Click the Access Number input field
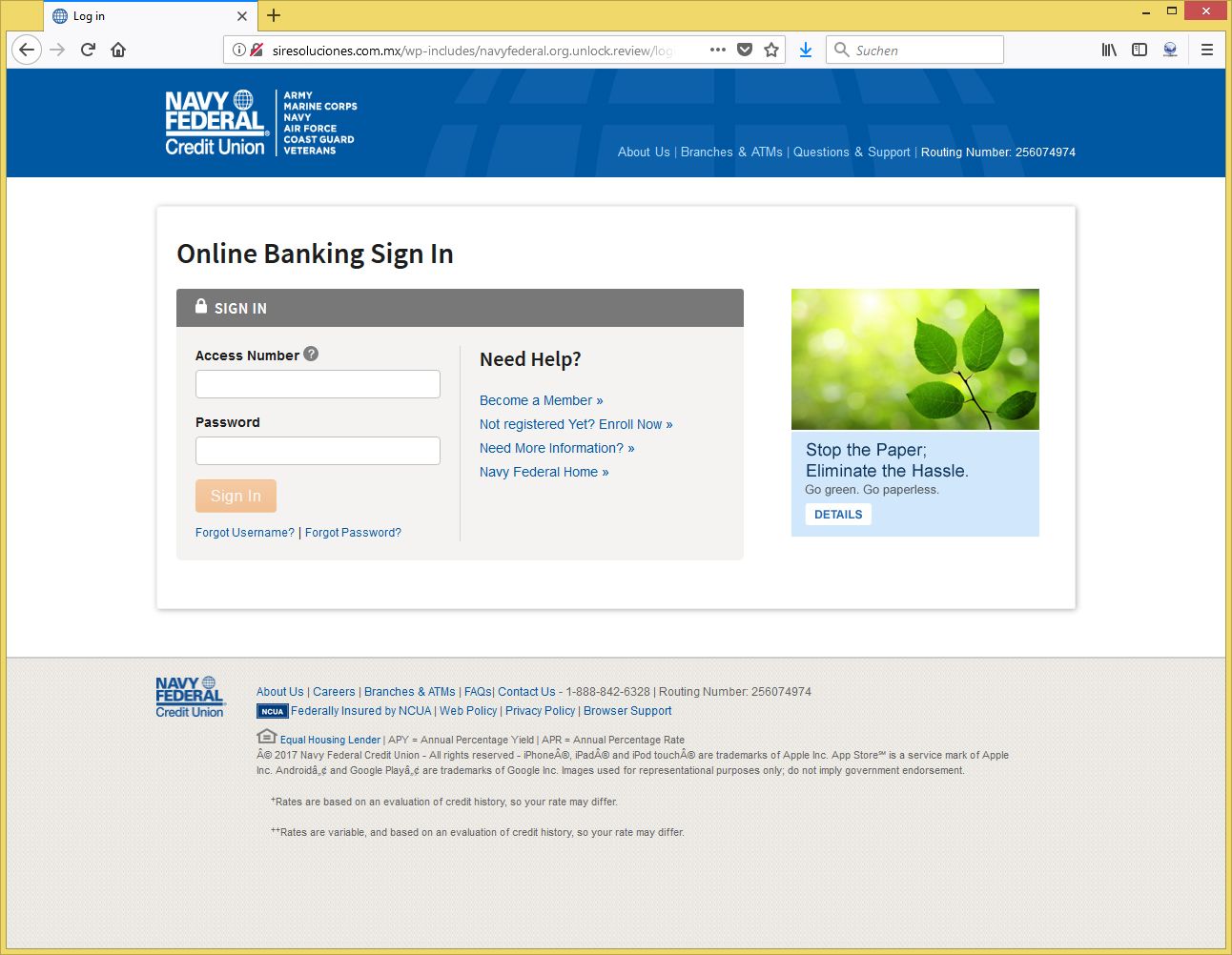This screenshot has width=1232, height=955. coord(318,384)
